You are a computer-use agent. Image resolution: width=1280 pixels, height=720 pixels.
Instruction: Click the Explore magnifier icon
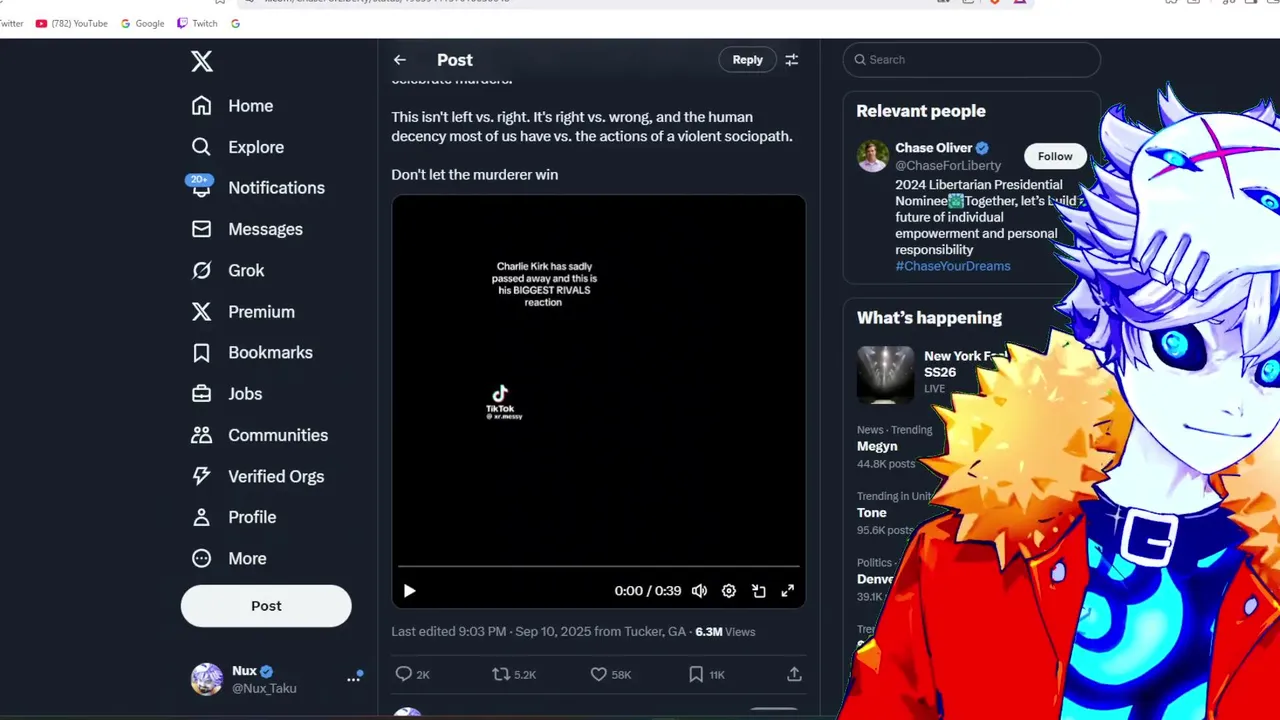tap(202, 147)
